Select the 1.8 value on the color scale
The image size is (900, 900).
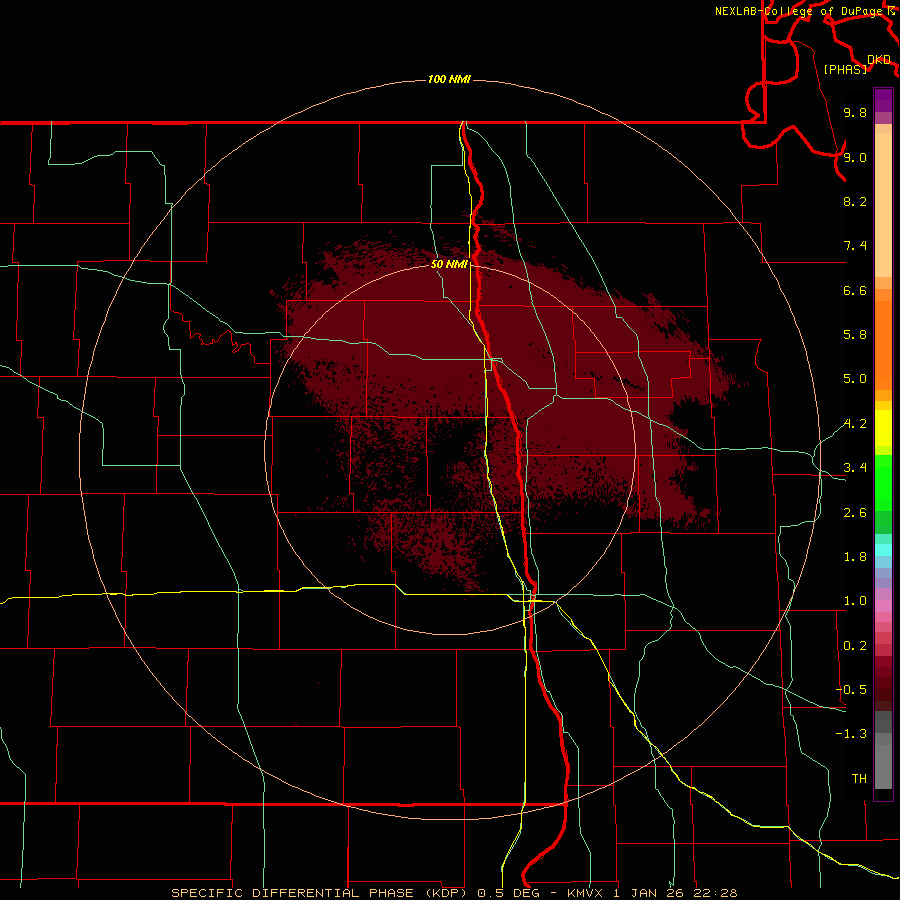855,557
